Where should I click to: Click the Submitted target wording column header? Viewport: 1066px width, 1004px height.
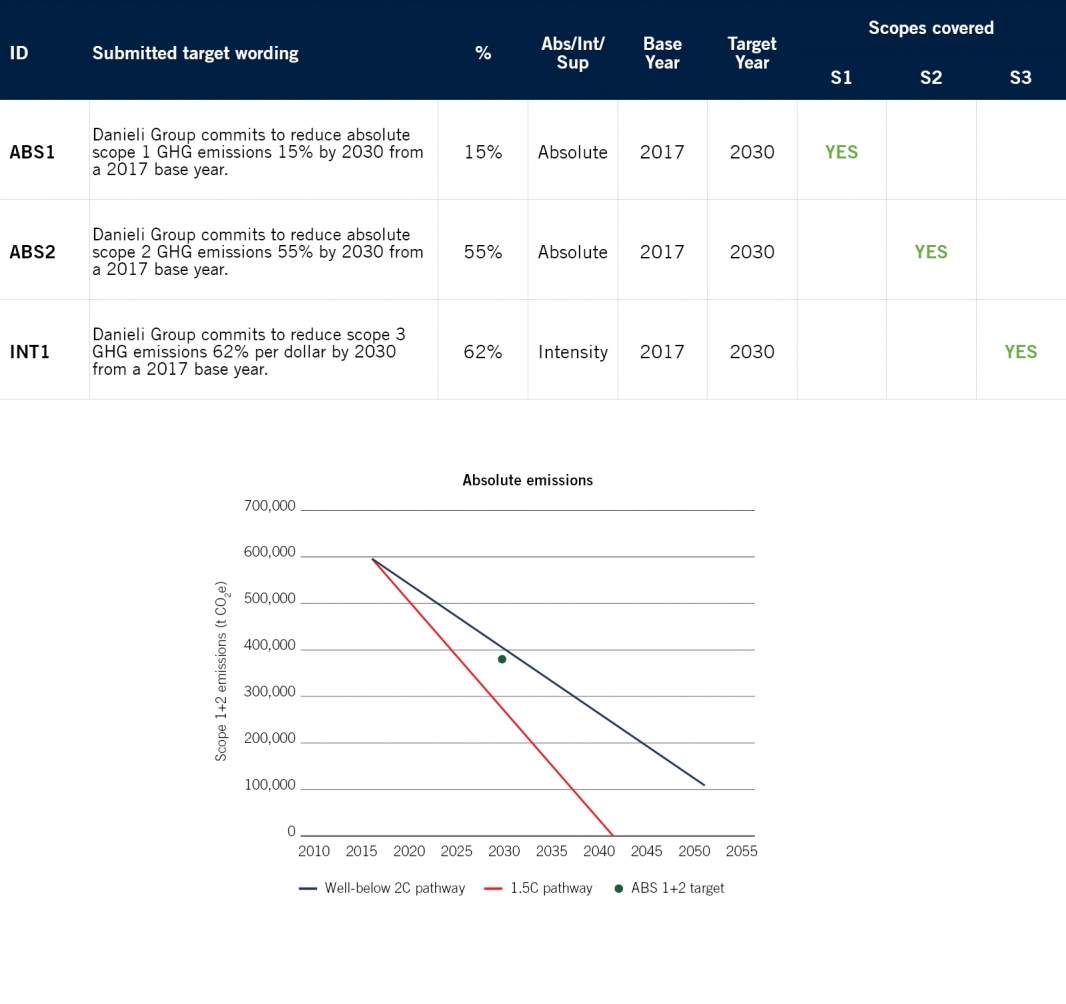click(195, 53)
